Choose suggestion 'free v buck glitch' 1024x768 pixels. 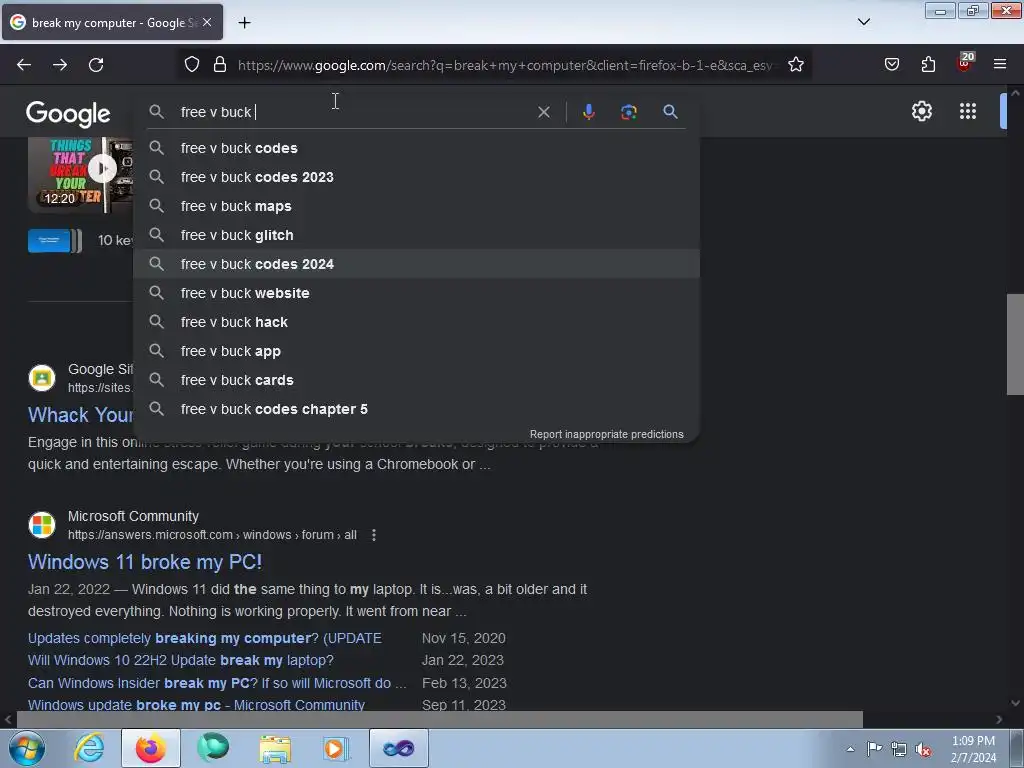click(416, 235)
